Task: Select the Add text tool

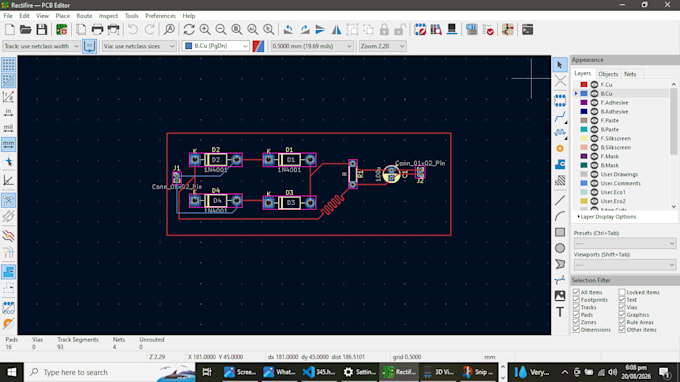Action: click(x=560, y=312)
